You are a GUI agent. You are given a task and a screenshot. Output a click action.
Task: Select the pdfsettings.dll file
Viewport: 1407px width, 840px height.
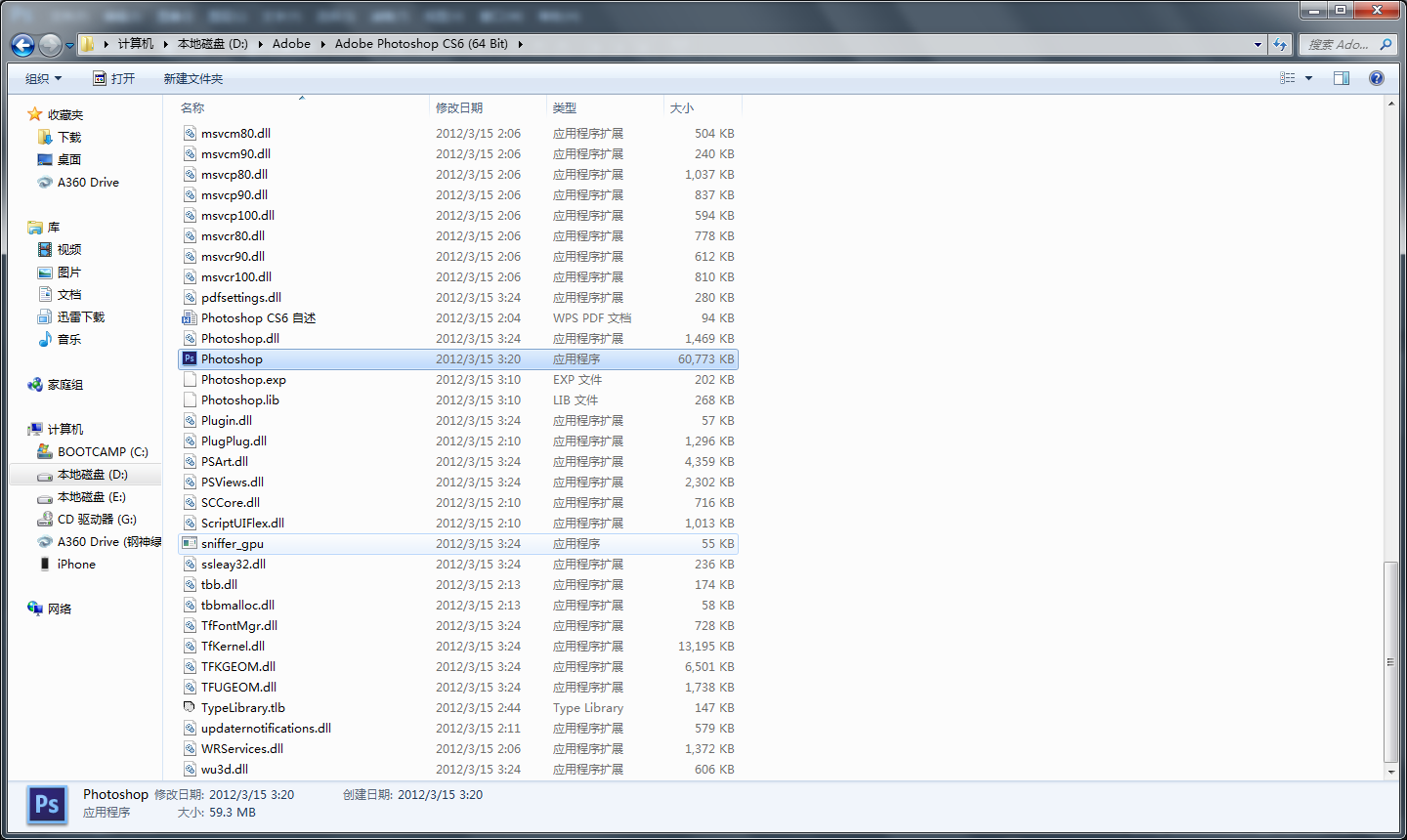pos(458,297)
